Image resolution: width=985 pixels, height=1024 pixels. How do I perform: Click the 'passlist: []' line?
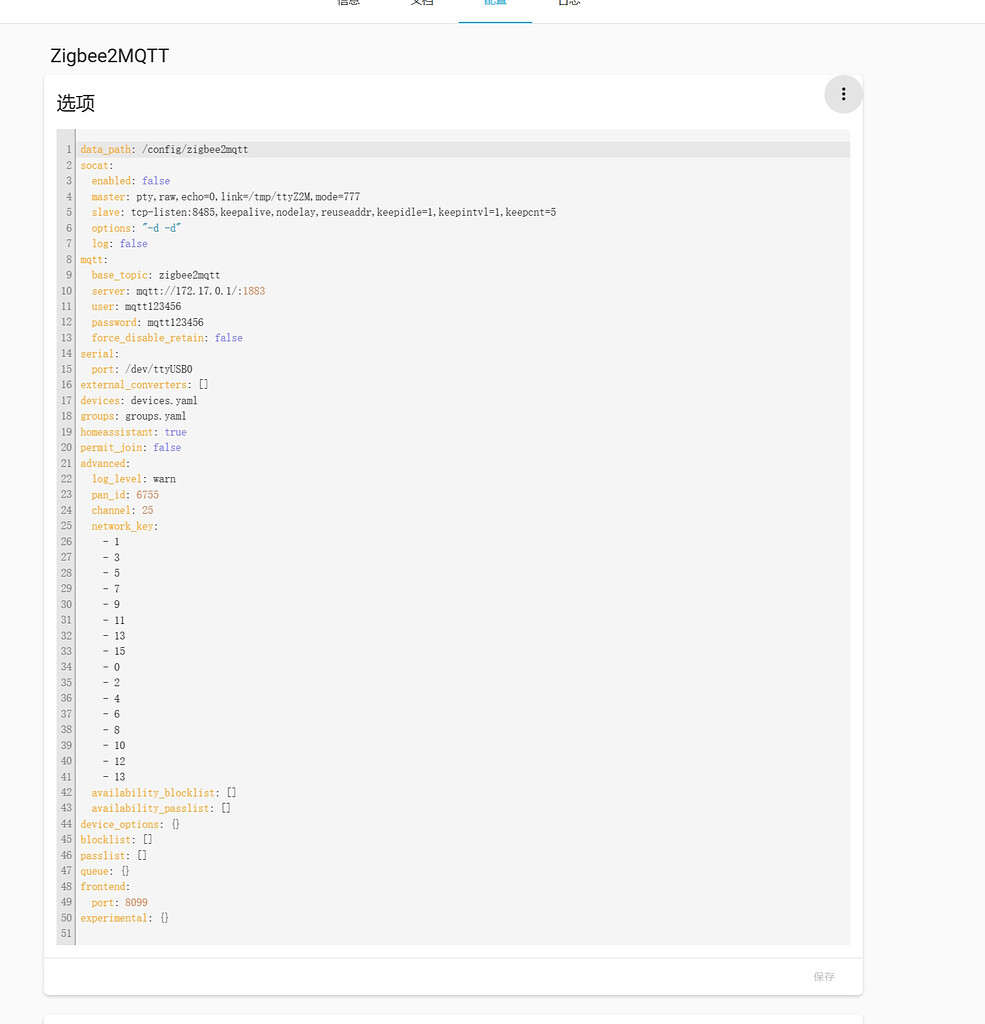(114, 855)
